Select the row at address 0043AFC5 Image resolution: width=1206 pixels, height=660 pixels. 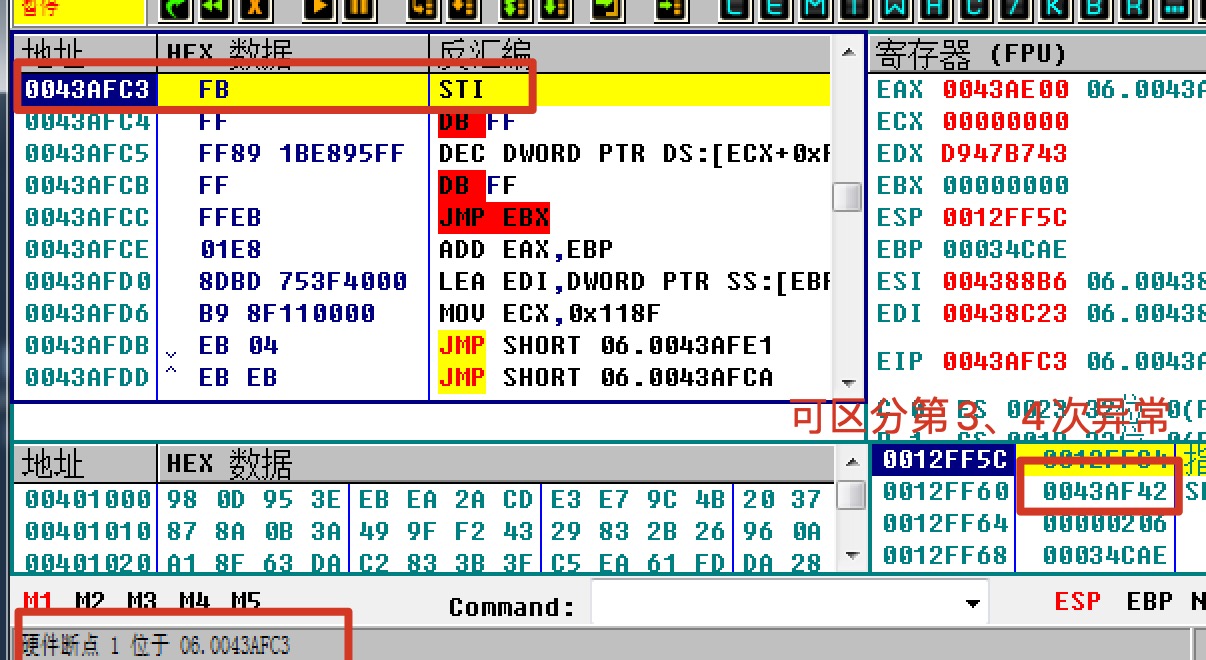(x=424, y=154)
